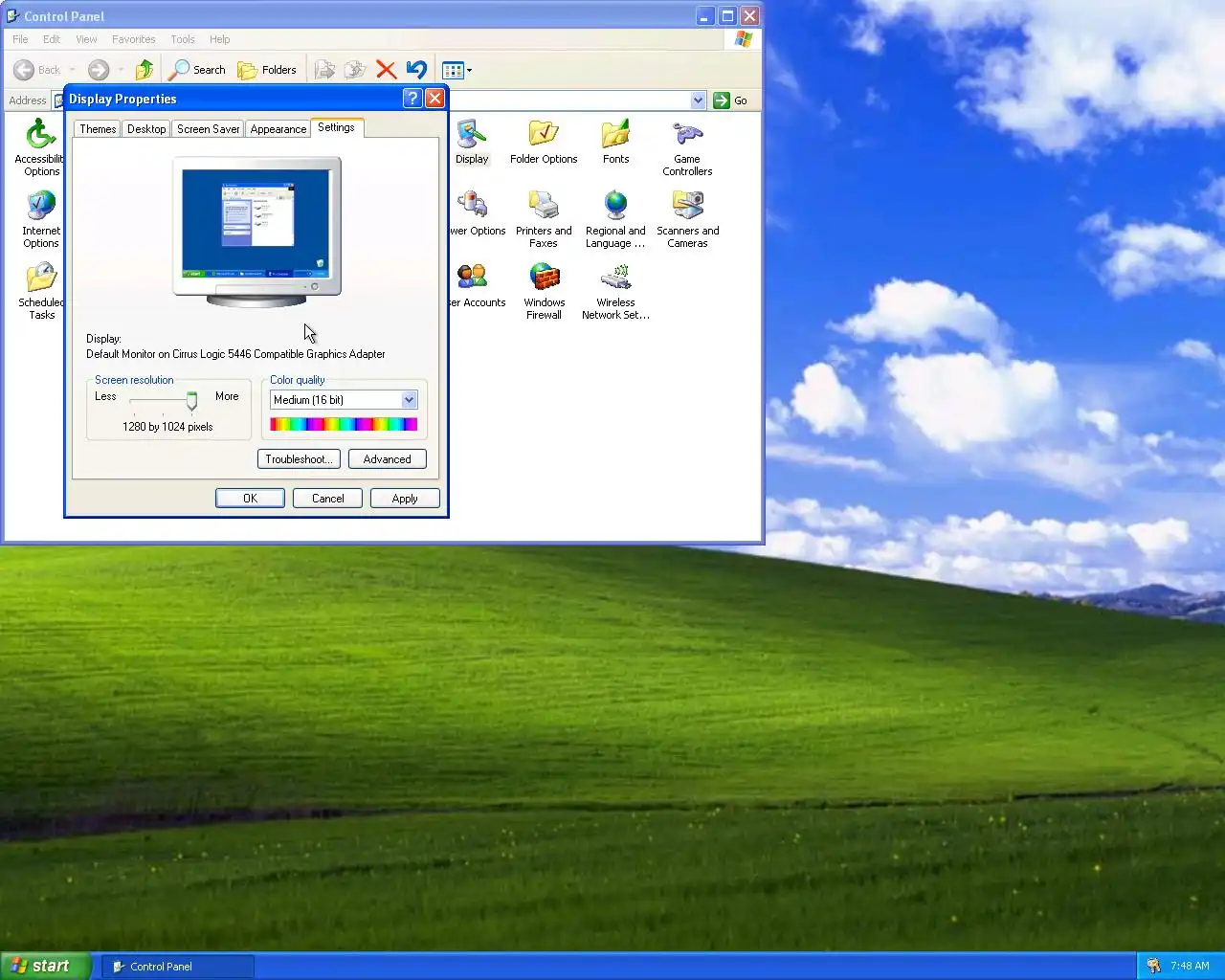Open Wireless Network Setup icon
Viewport: 1225px width, 980px height.
coord(615,291)
